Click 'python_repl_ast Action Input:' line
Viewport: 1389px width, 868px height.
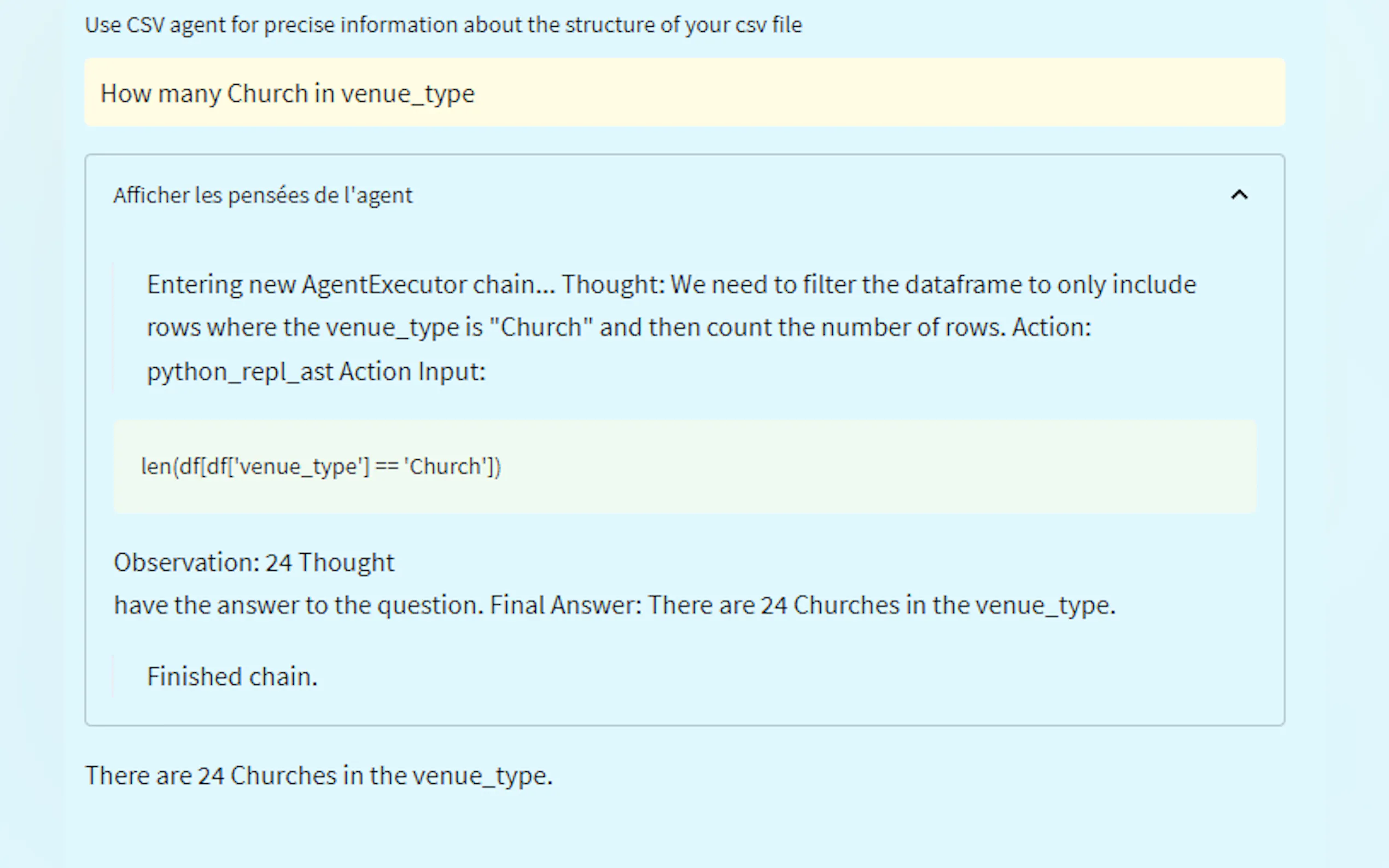pos(316,372)
